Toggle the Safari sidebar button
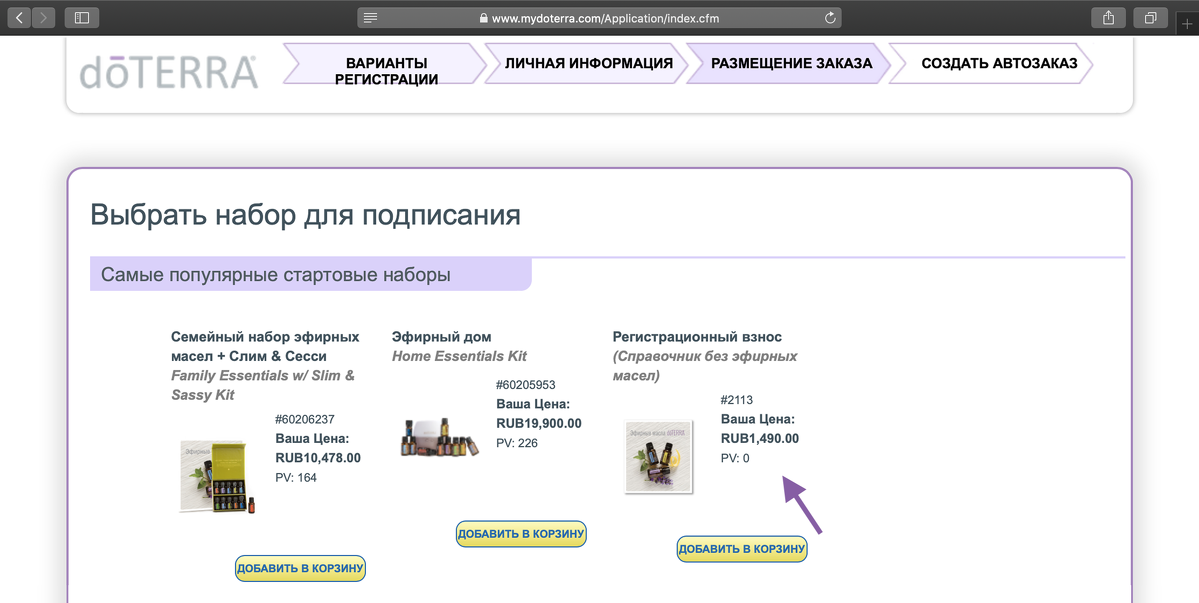Image resolution: width=1199 pixels, height=603 pixels. (82, 18)
